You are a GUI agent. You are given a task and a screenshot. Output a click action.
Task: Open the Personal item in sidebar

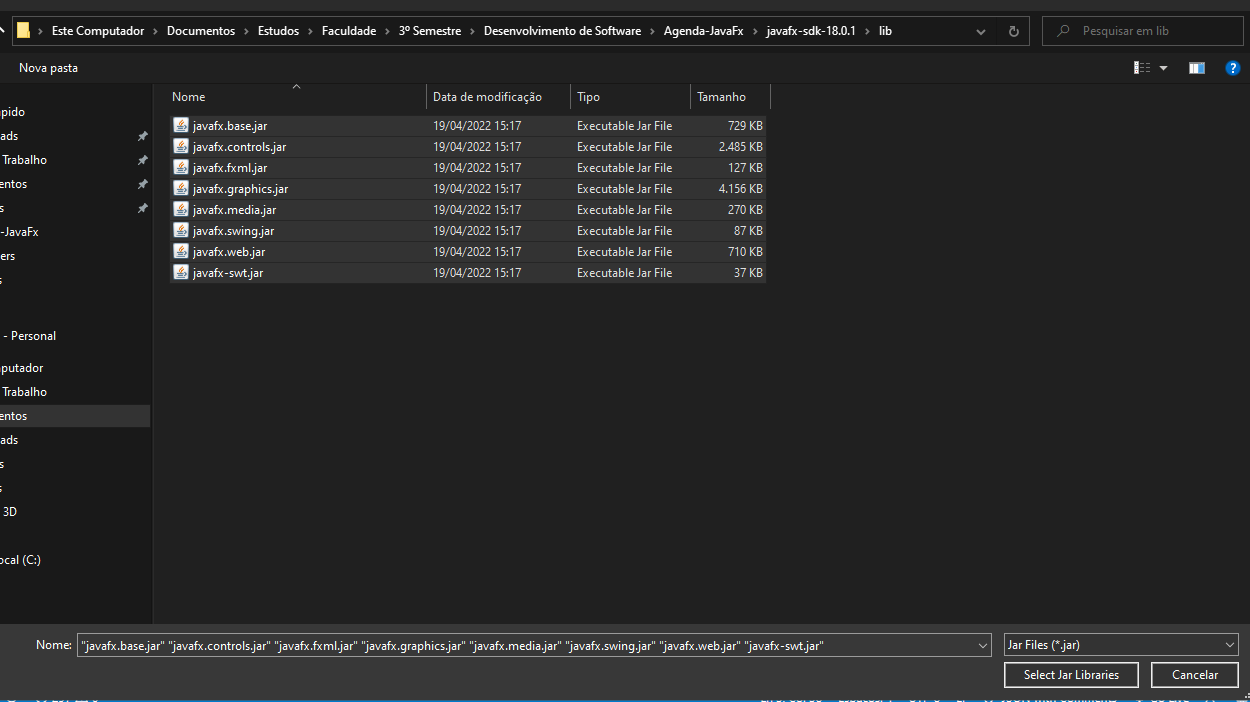29,336
